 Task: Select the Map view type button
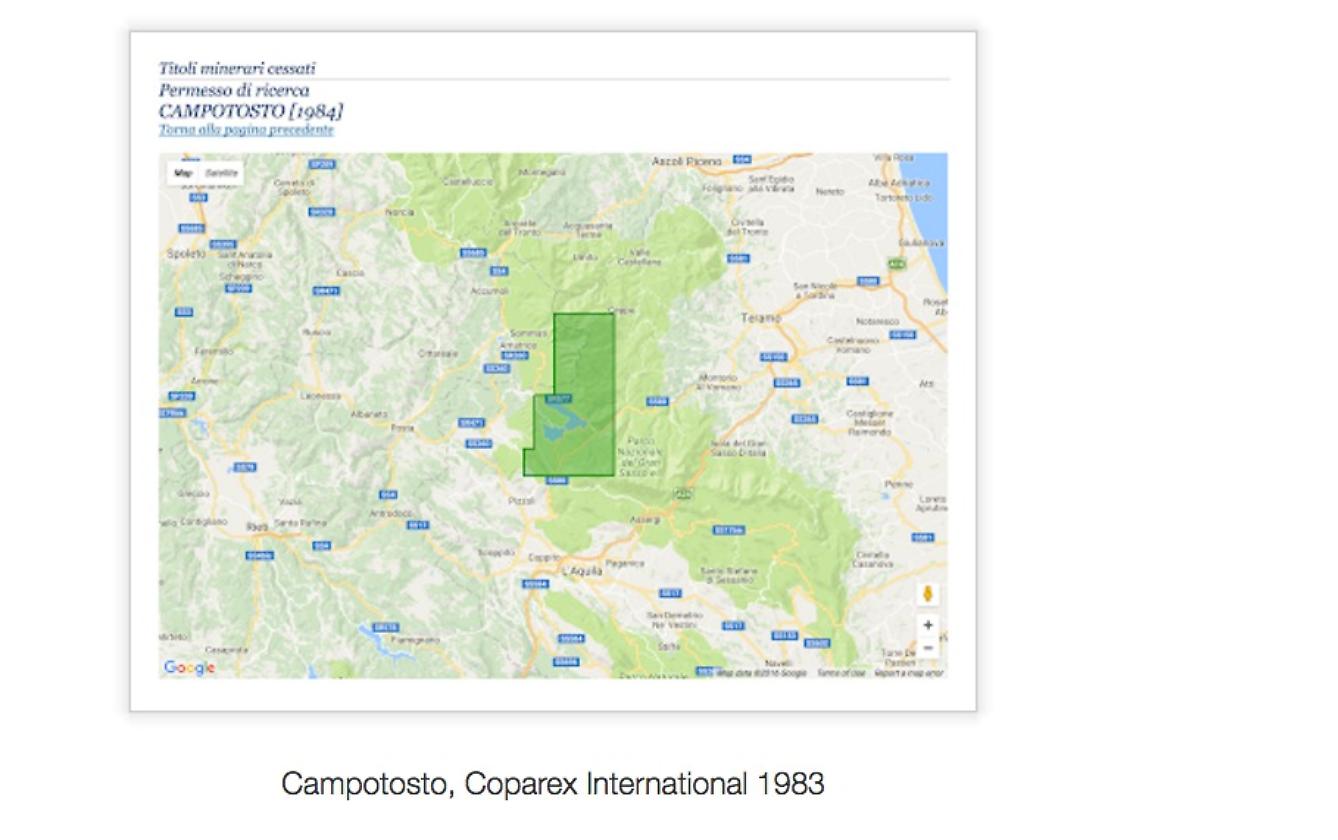pos(183,172)
